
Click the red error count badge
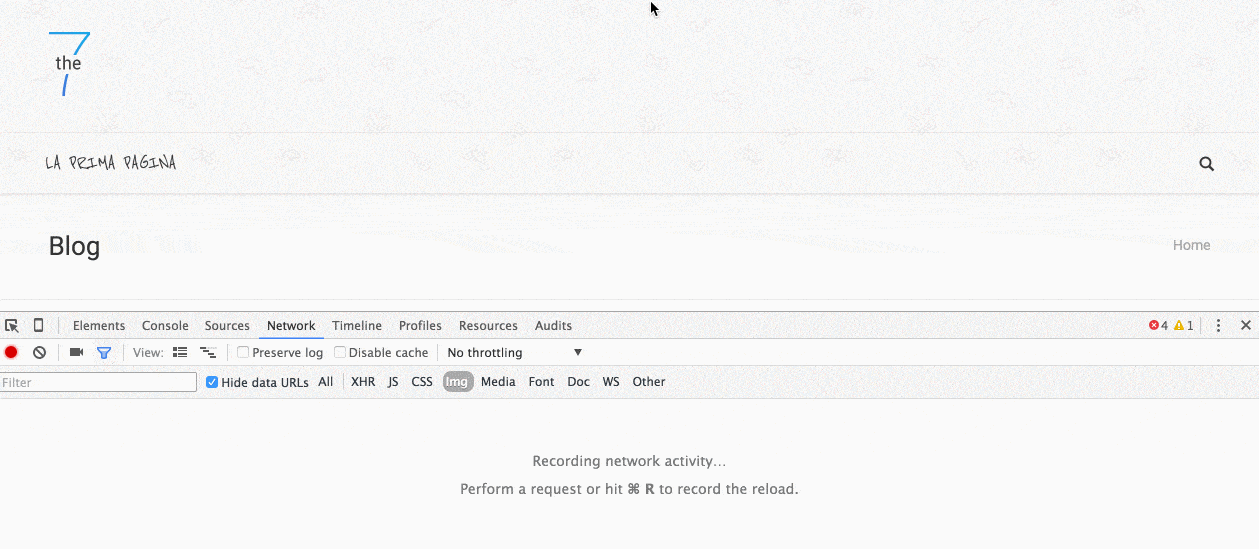tap(1158, 326)
